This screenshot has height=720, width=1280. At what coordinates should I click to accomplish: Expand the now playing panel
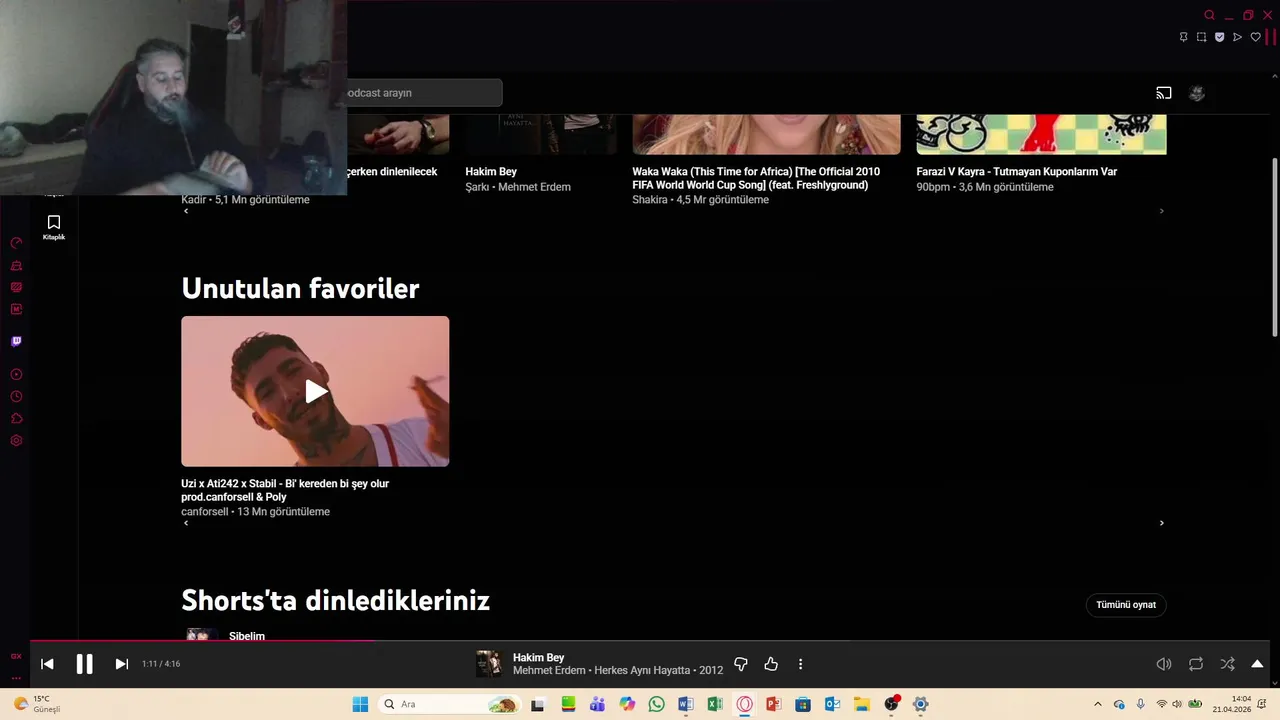1257,664
